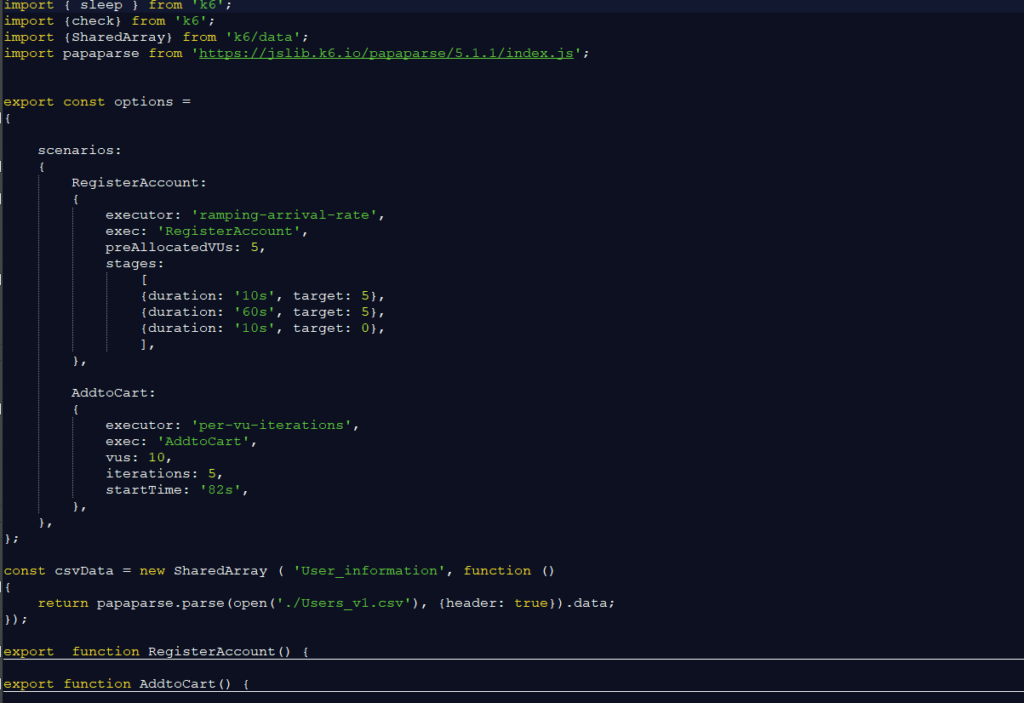Screen dimensions: 1024x703
Task: Click the 'ramping-arrival-rate' executor string
Action: 289,215
